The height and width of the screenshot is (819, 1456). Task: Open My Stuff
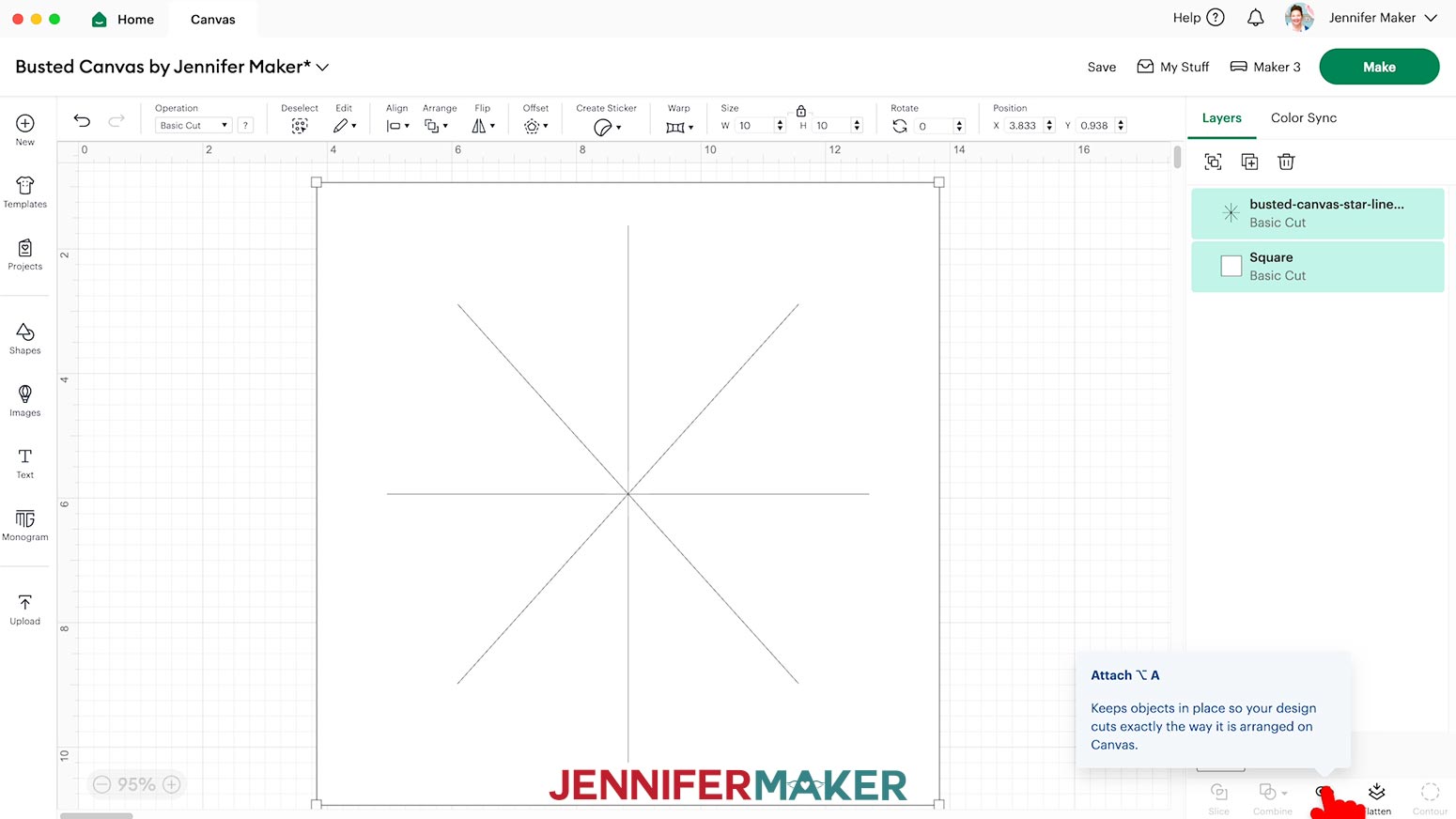(1173, 67)
